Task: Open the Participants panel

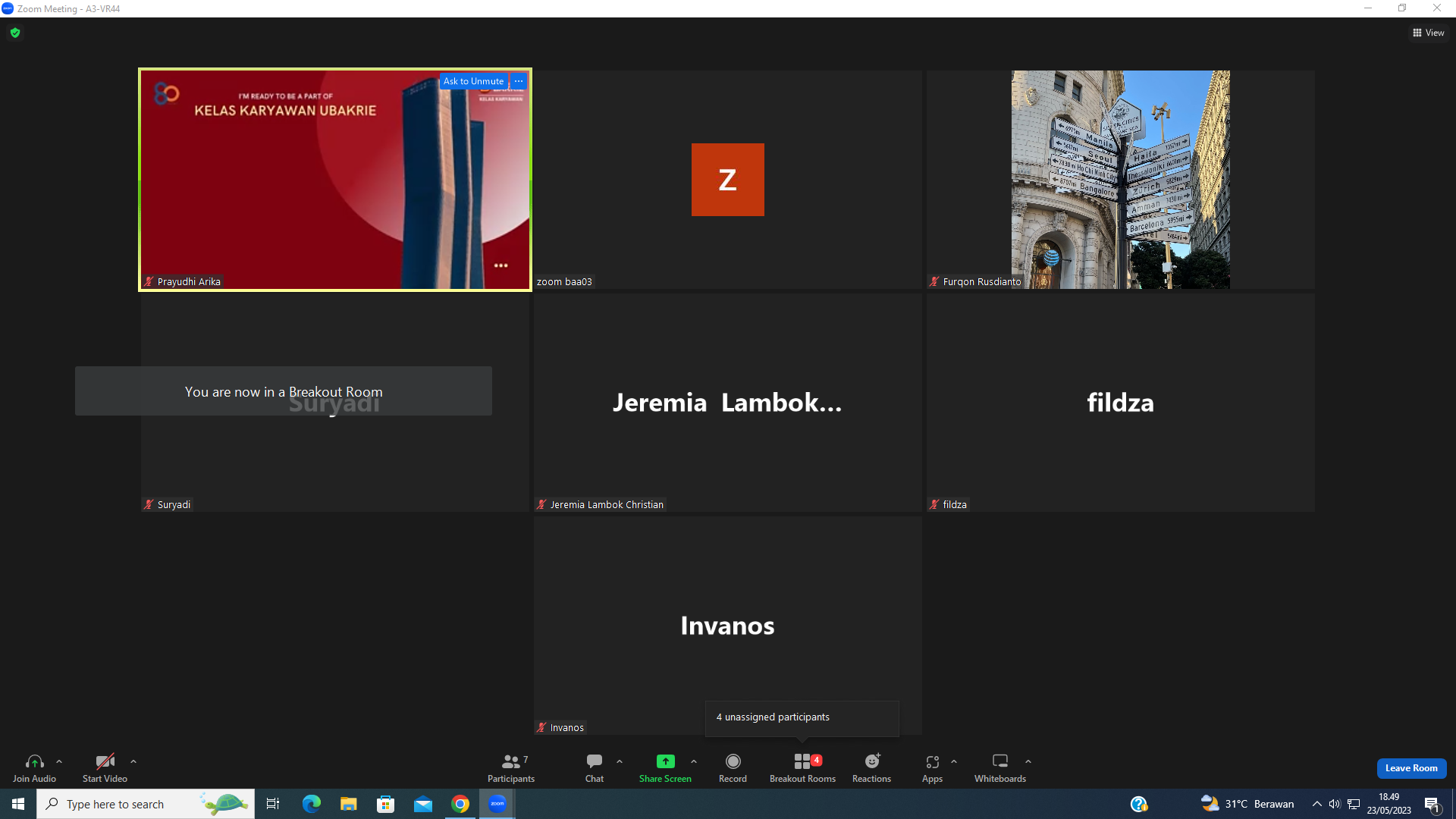Action: (x=510, y=767)
